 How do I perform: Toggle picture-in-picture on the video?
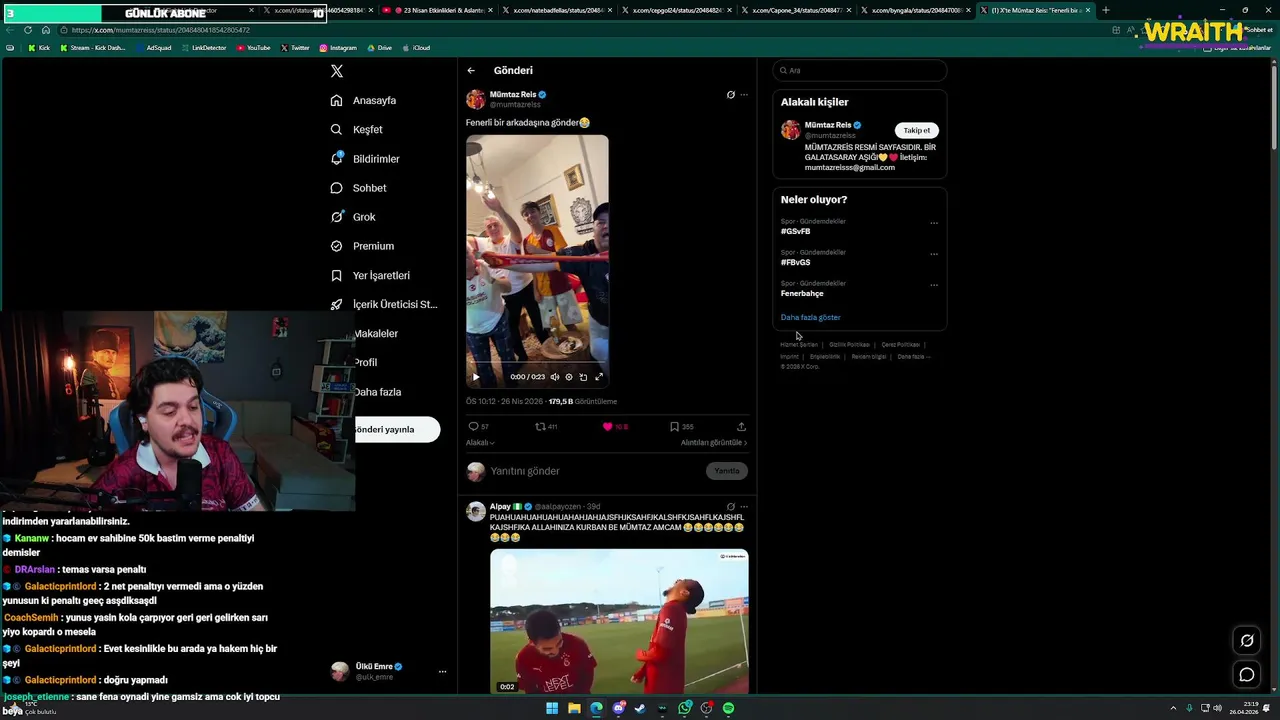pyautogui.click(x=583, y=377)
